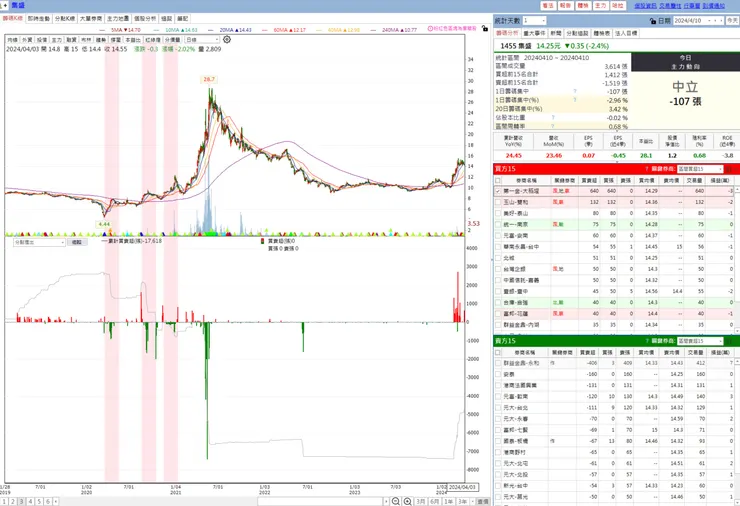Open the 日線 period dropdown
This screenshot has width=740, height=506.
click(217, 40)
